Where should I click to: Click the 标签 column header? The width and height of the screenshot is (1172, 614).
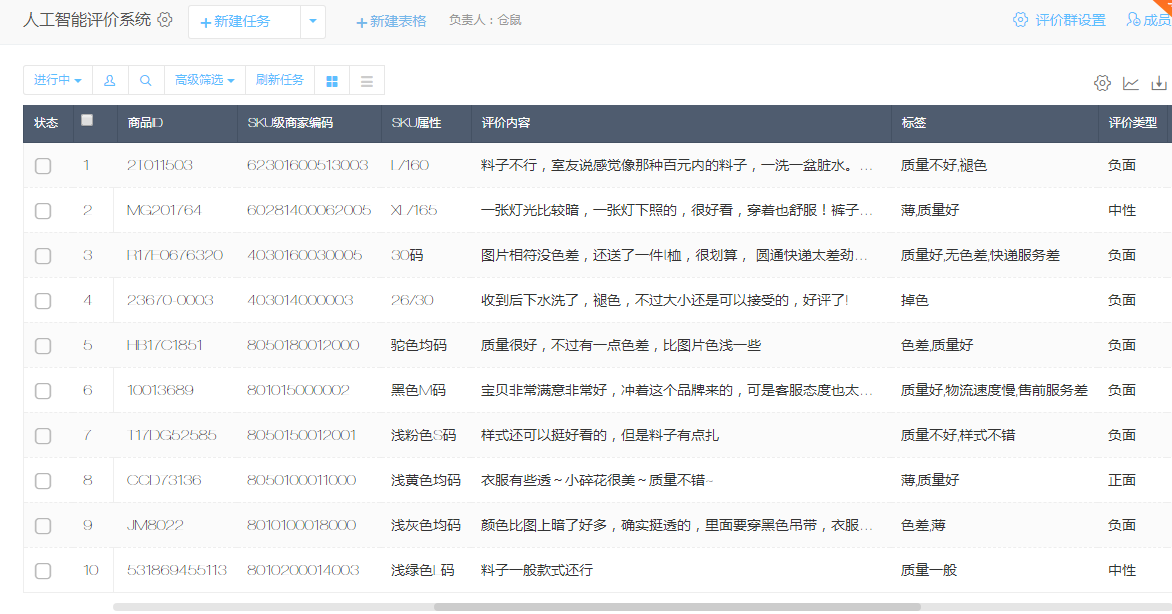[913, 123]
